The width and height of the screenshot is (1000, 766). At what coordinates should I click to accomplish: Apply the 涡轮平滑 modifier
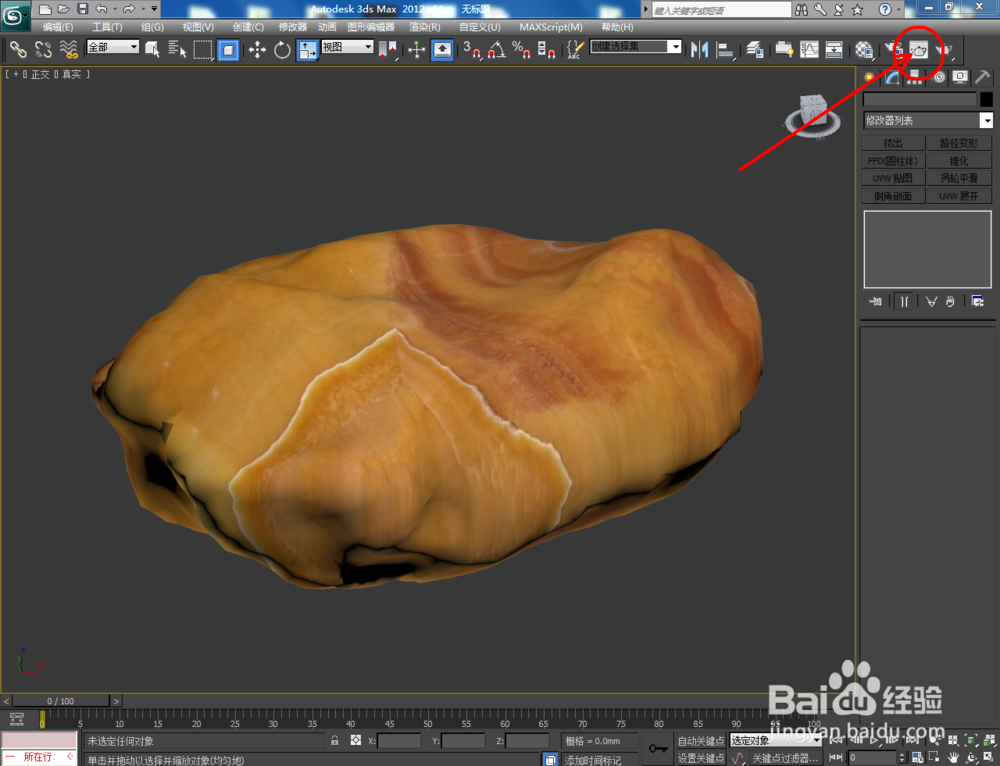point(959,177)
